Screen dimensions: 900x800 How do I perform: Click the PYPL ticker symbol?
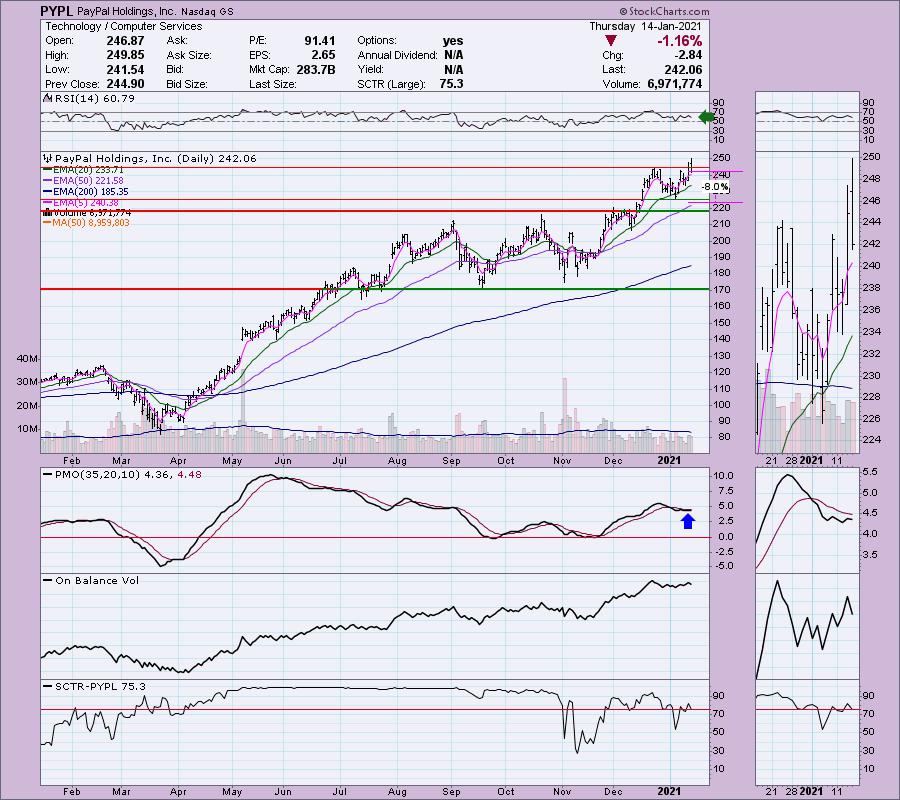(56, 11)
